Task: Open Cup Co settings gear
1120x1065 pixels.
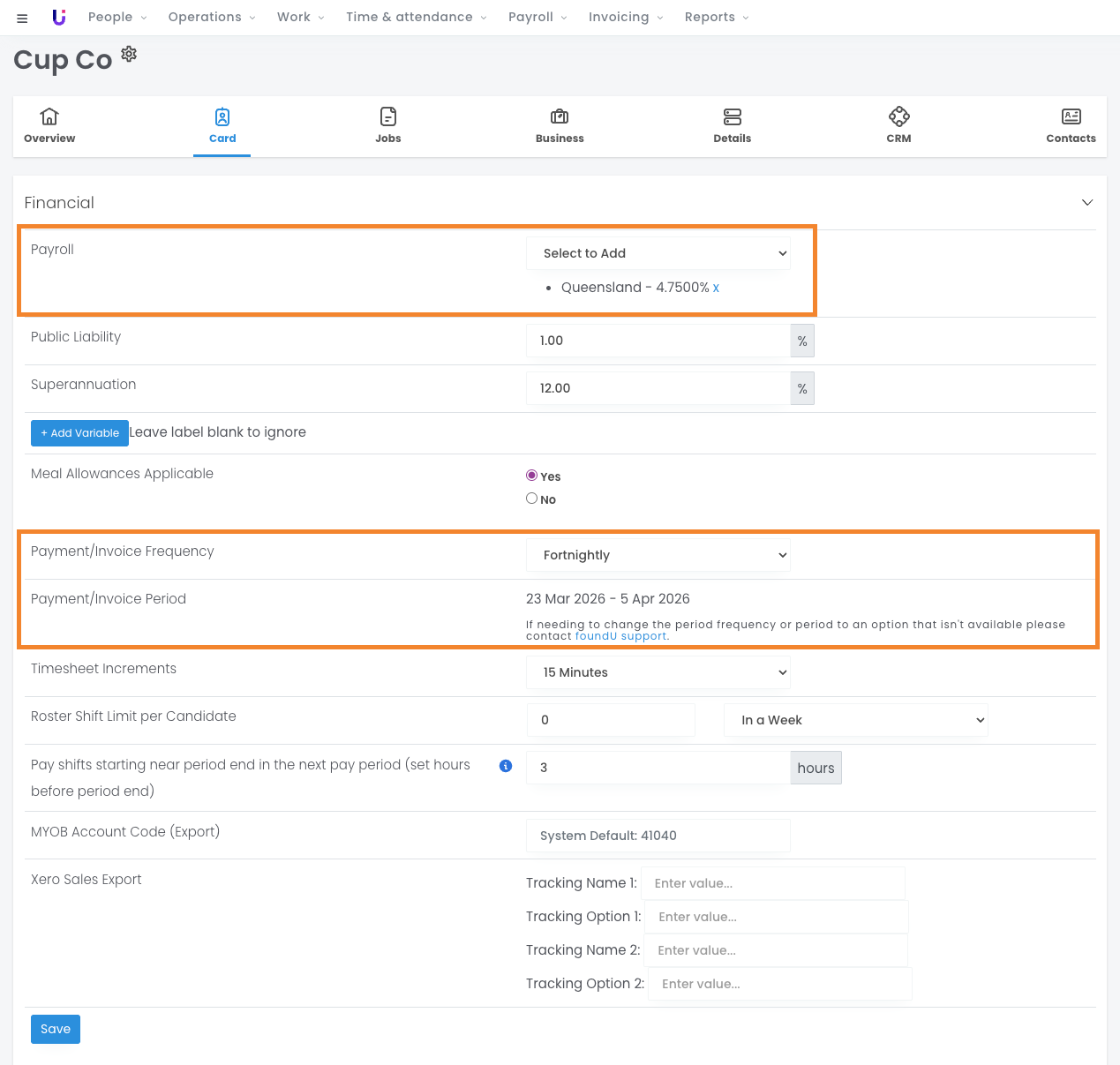Action: 129,54
